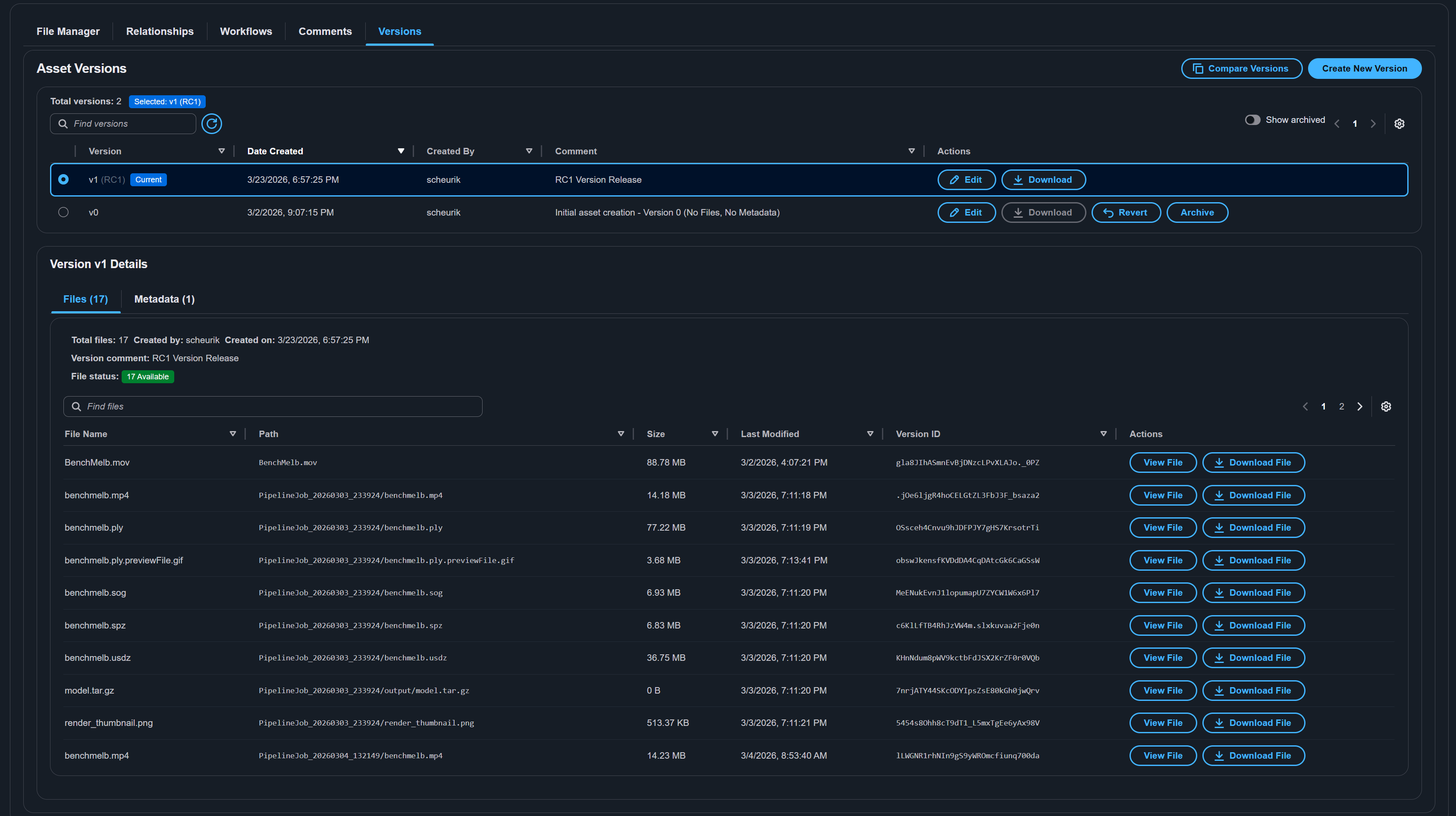Open Path column filter dropdown
This screenshot has height=816, width=1456.
coord(621,433)
